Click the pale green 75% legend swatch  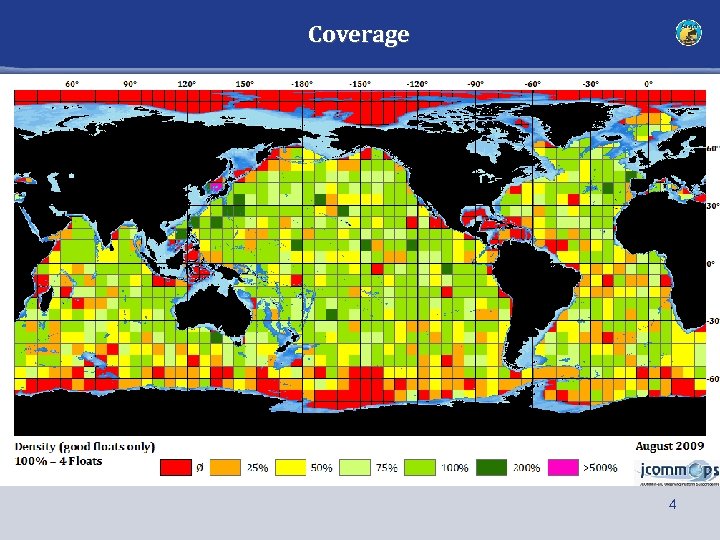(355, 467)
